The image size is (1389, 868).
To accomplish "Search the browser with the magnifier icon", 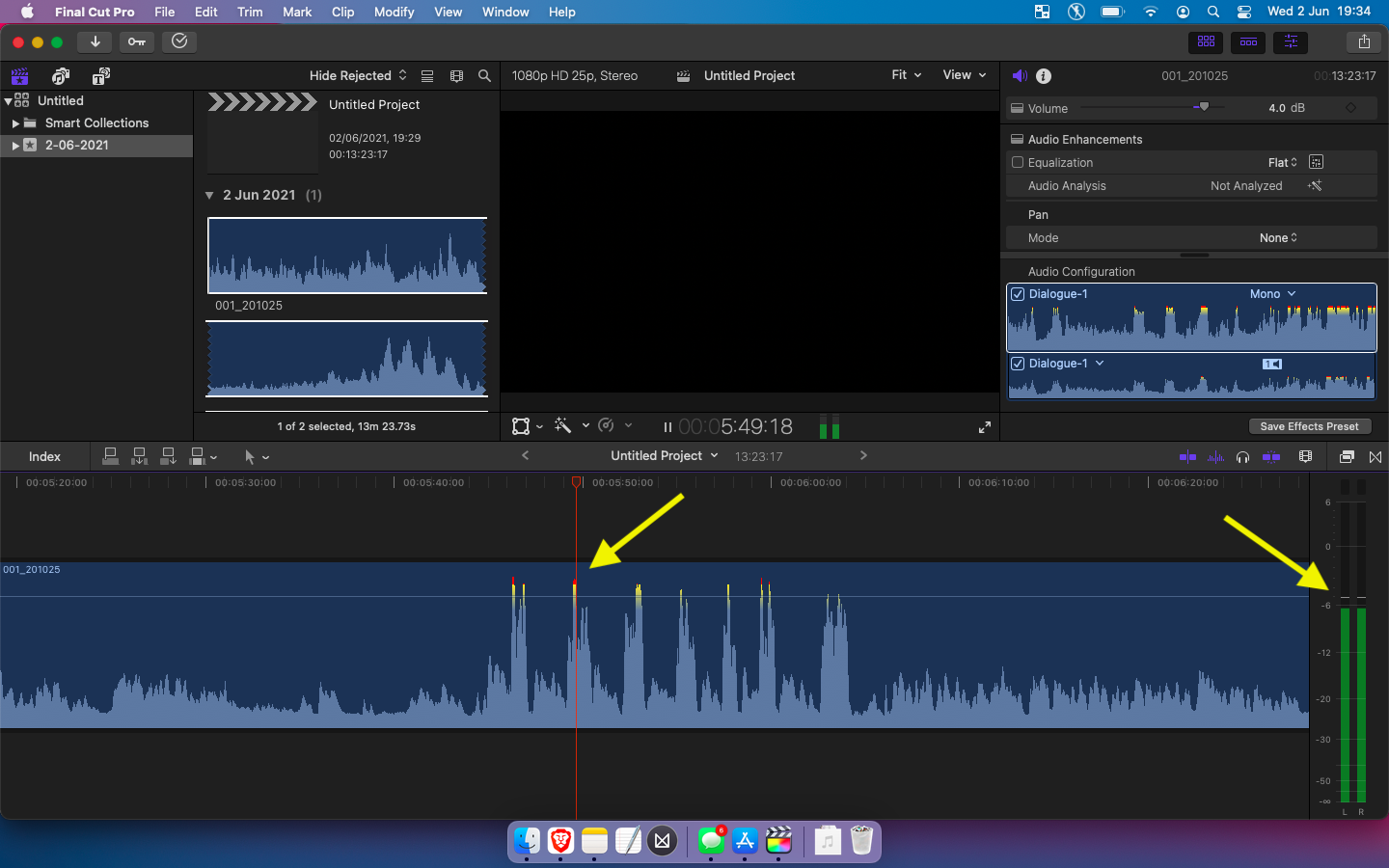I will click(484, 75).
